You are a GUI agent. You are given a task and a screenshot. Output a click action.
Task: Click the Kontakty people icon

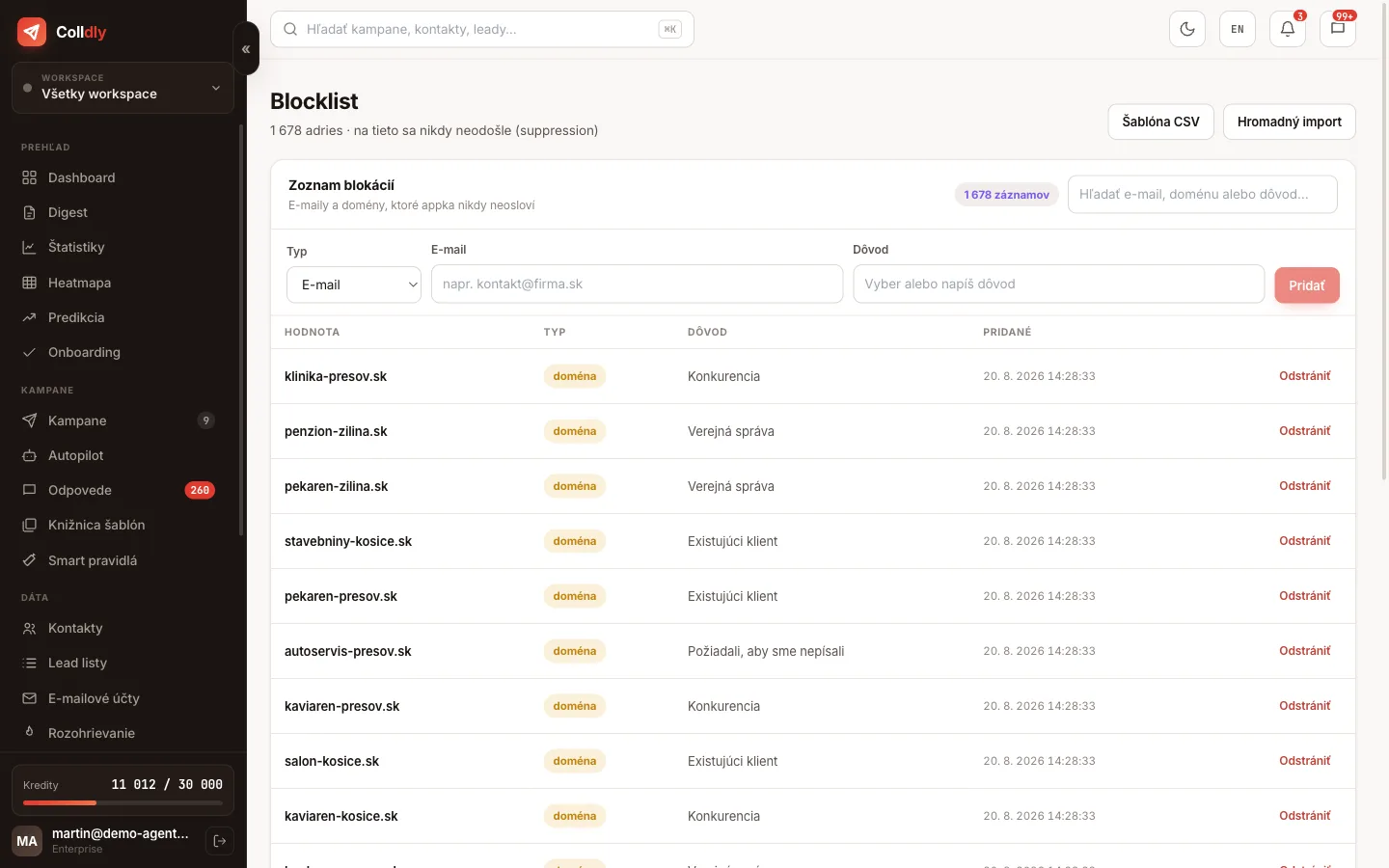pyautogui.click(x=29, y=628)
